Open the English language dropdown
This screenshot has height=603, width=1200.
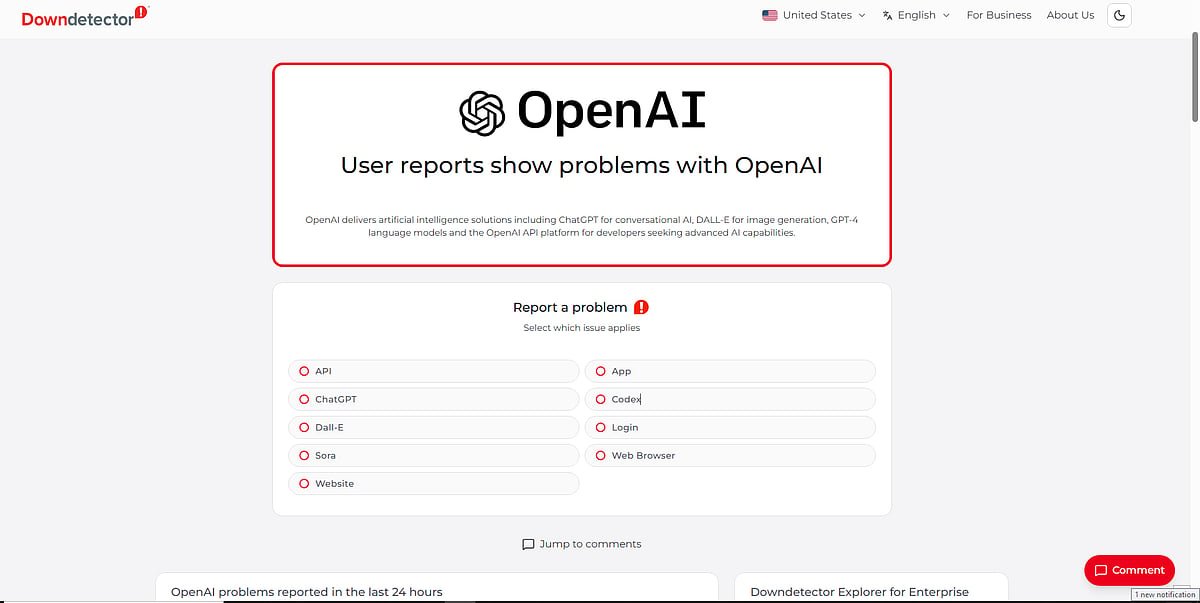(x=916, y=15)
